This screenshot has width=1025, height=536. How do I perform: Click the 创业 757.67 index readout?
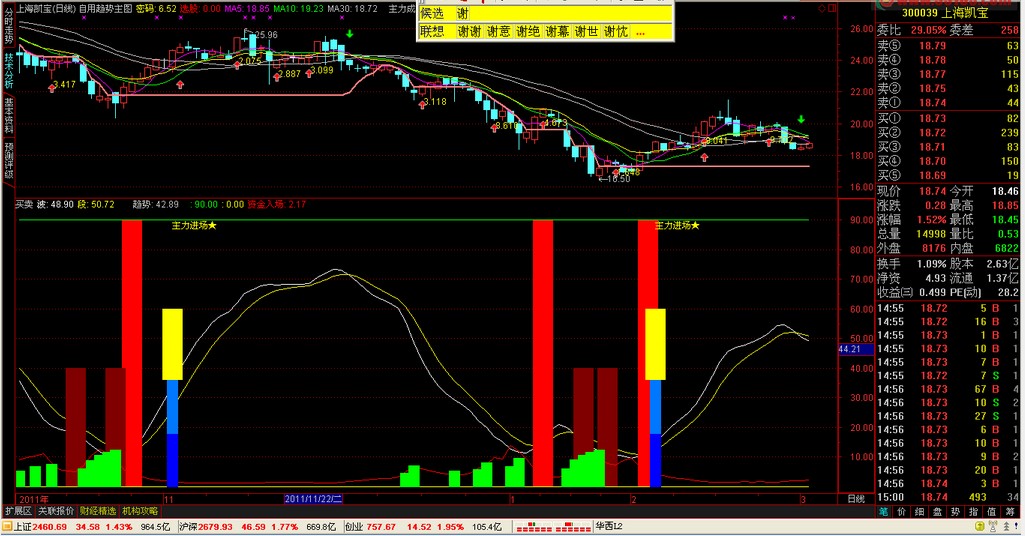pyautogui.click(x=371, y=527)
